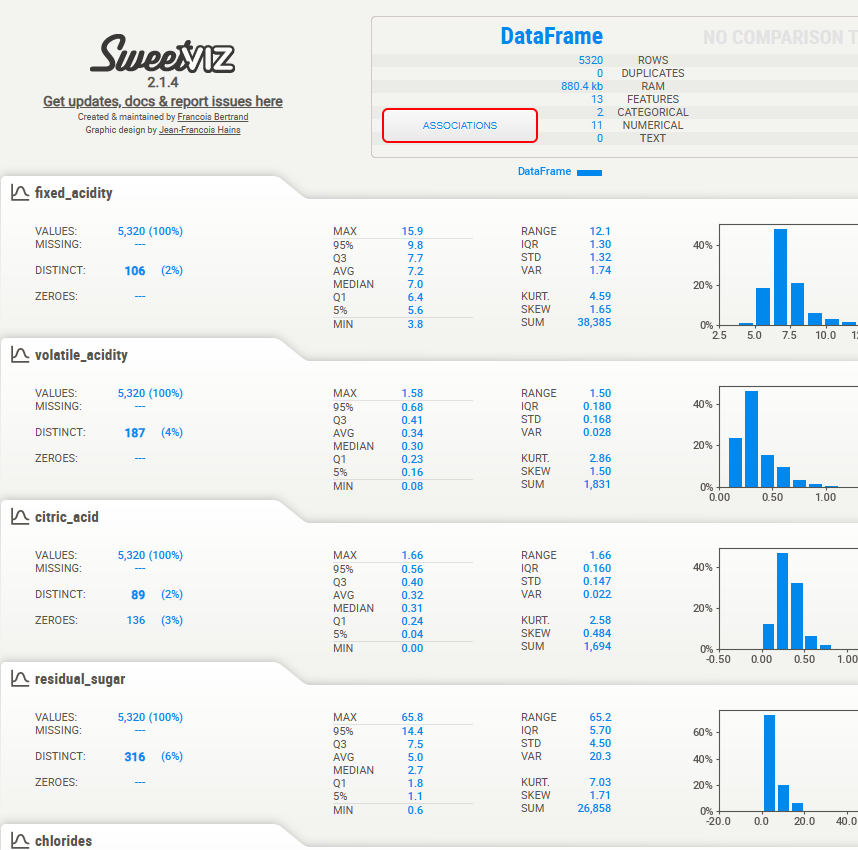This screenshot has width=858, height=850.
Task: Click citric_acid SKEW value 0.484
Action: click(597, 633)
